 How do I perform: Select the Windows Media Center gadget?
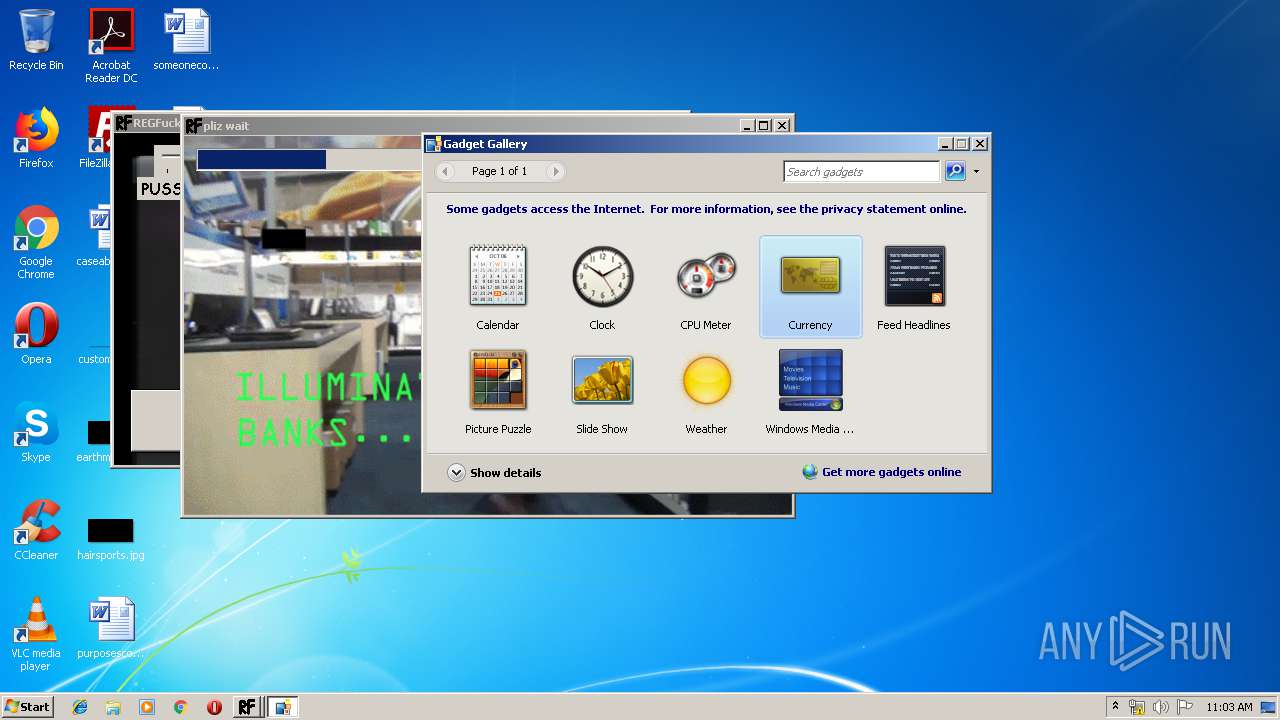(x=810, y=391)
